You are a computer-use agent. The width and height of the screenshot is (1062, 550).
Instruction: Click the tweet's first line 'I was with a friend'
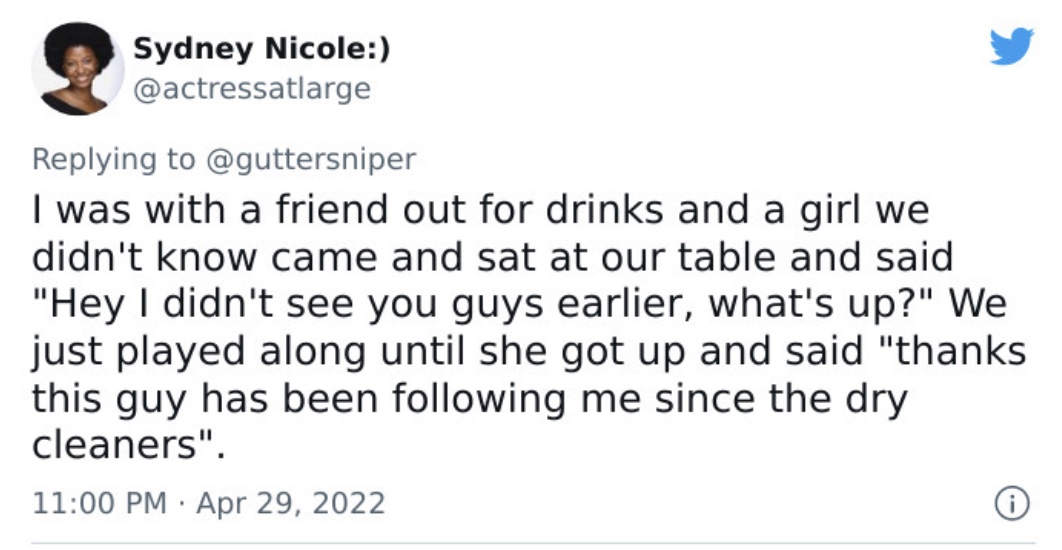[211, 210]
